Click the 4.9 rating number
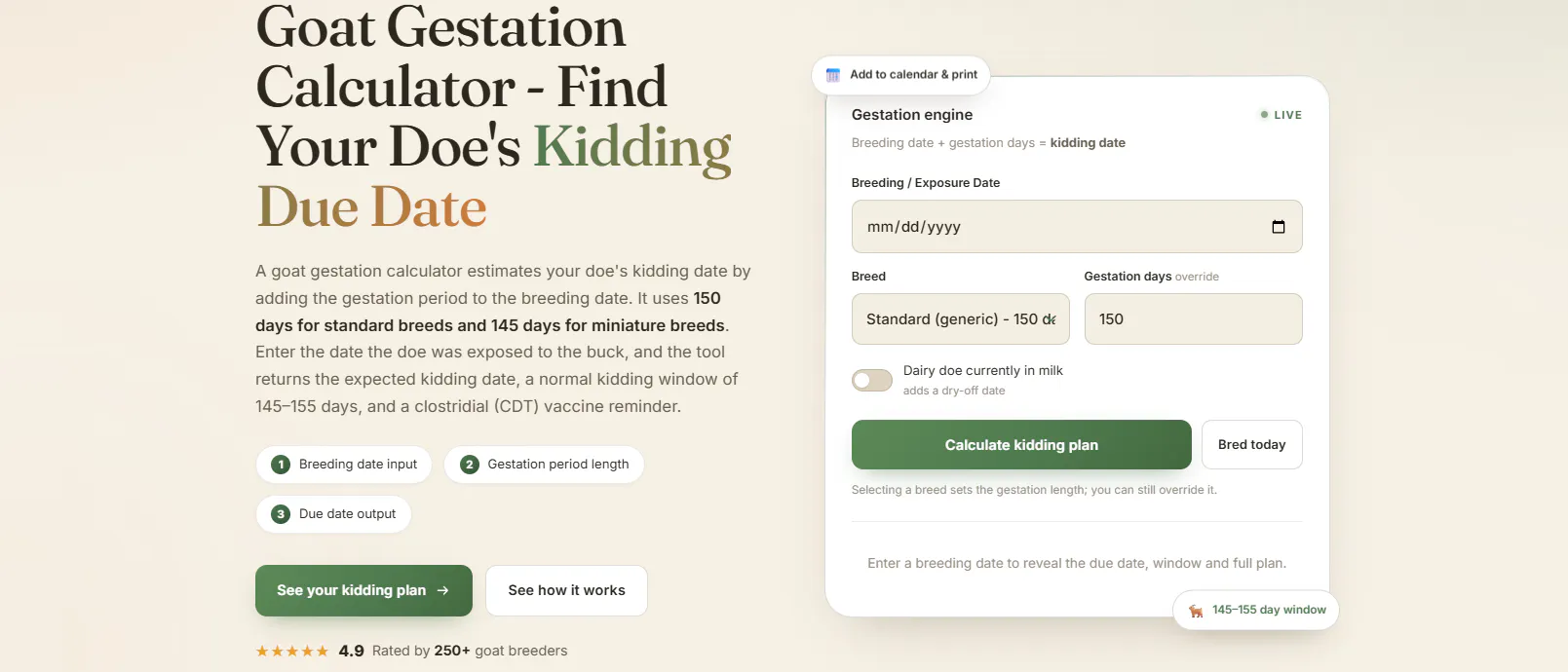1568x672 pixels. [351, 651]
